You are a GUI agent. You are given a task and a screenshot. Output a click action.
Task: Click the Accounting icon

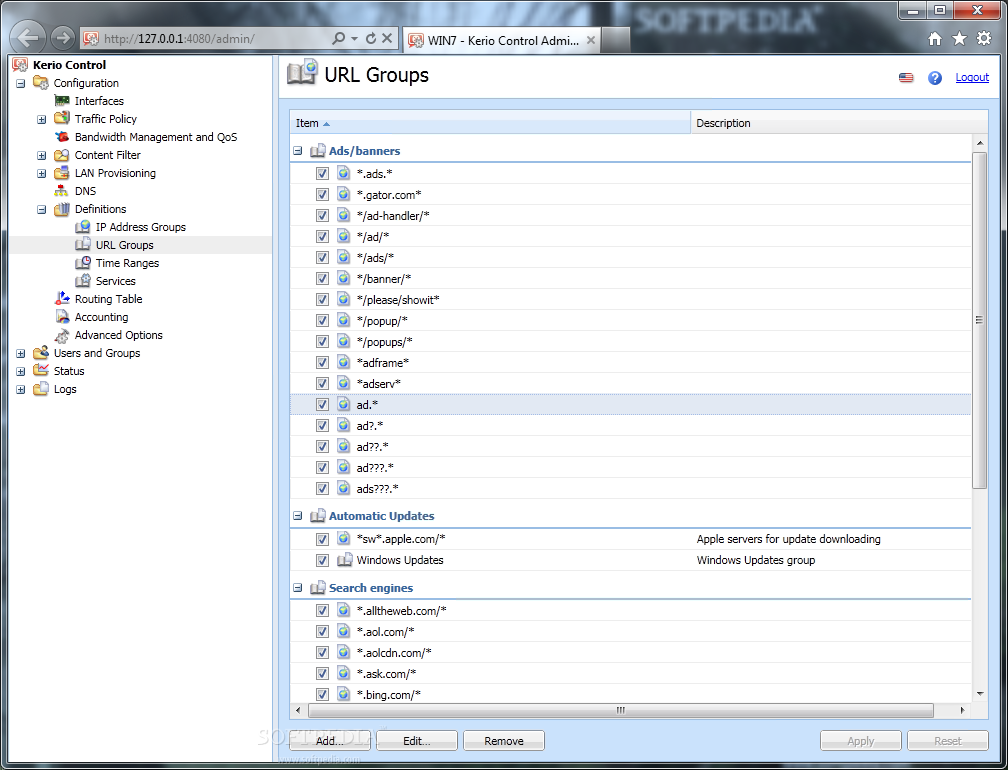[62, 316]
